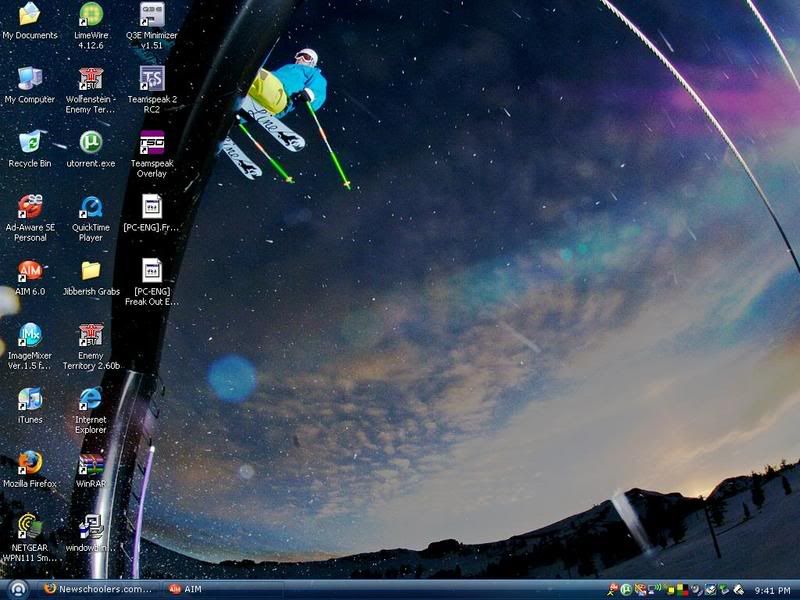Open the LimeWire 4.12.6 shortcut
Viewport: 800px width, 600px height.
pos(91,15)
